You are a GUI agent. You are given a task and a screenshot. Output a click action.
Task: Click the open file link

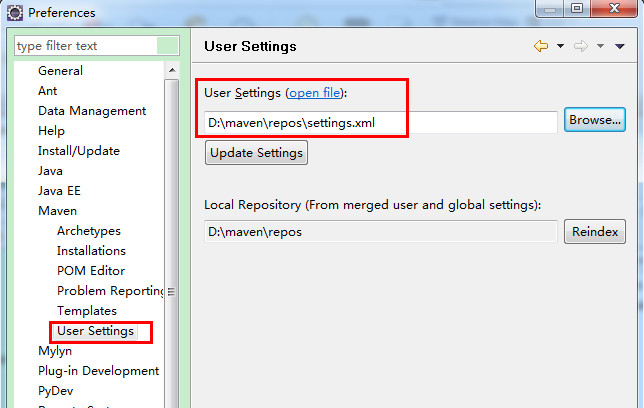[x=315, y=92]
